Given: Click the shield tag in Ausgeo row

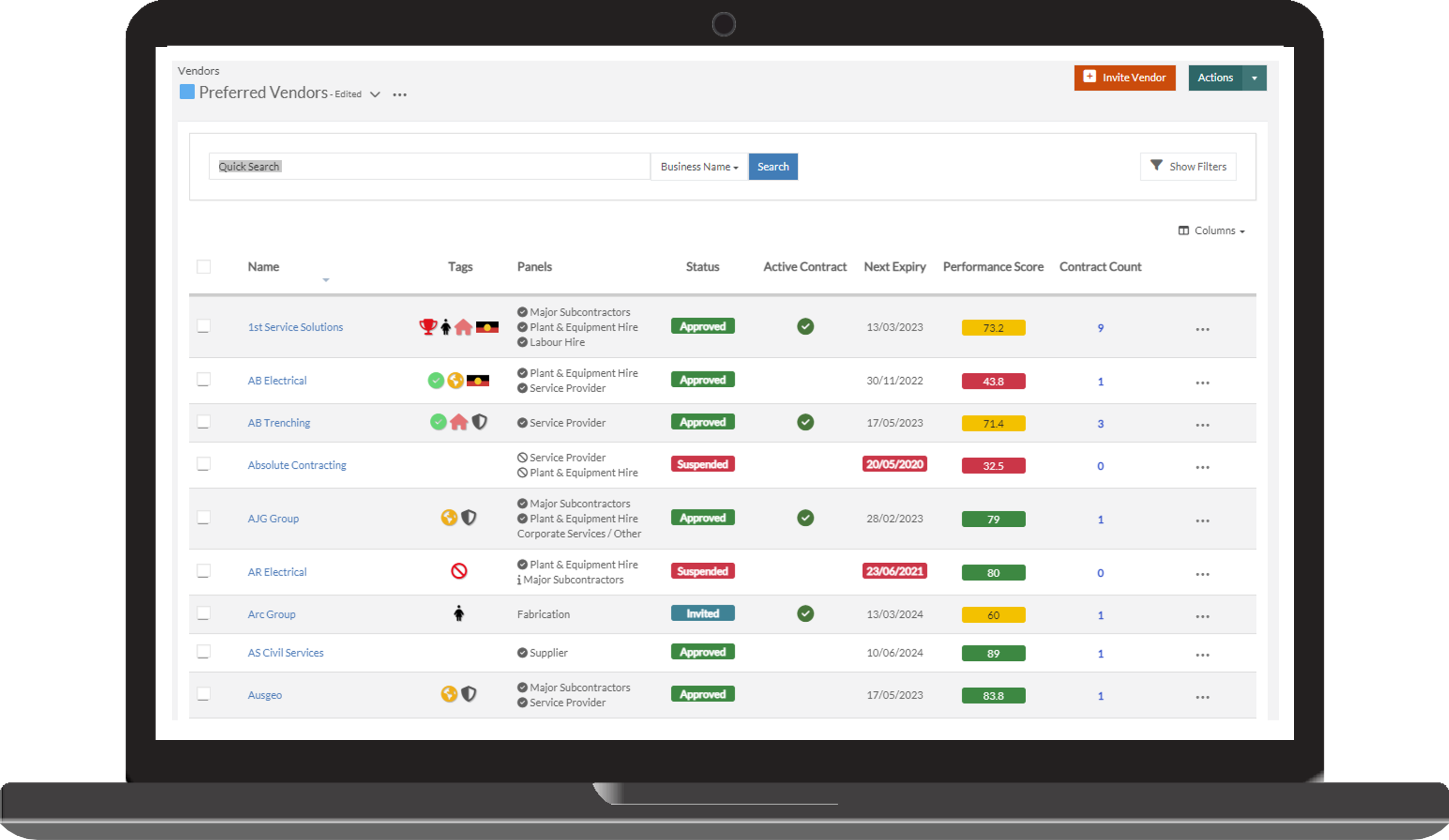Looking at the screenshot, I should pos(469,694).
